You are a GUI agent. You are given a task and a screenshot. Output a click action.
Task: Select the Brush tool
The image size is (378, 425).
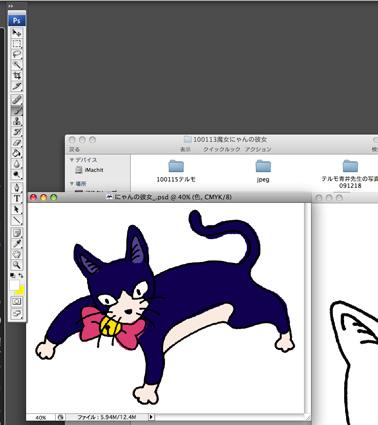tap(16, 110)
